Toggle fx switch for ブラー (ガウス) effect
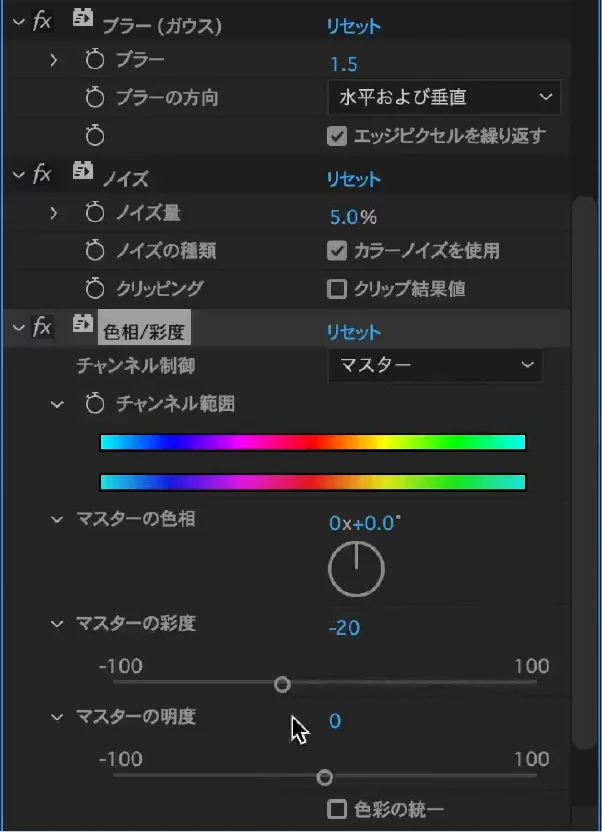602x832 pixels. click(42, 21)
